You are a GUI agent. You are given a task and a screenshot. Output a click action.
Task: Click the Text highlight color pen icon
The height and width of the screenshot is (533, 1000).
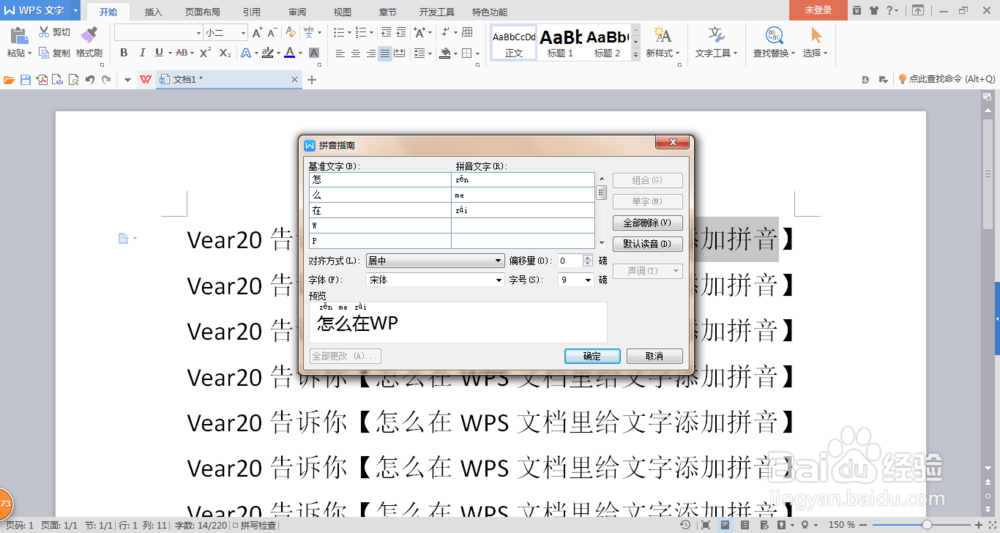pos(268,53)
